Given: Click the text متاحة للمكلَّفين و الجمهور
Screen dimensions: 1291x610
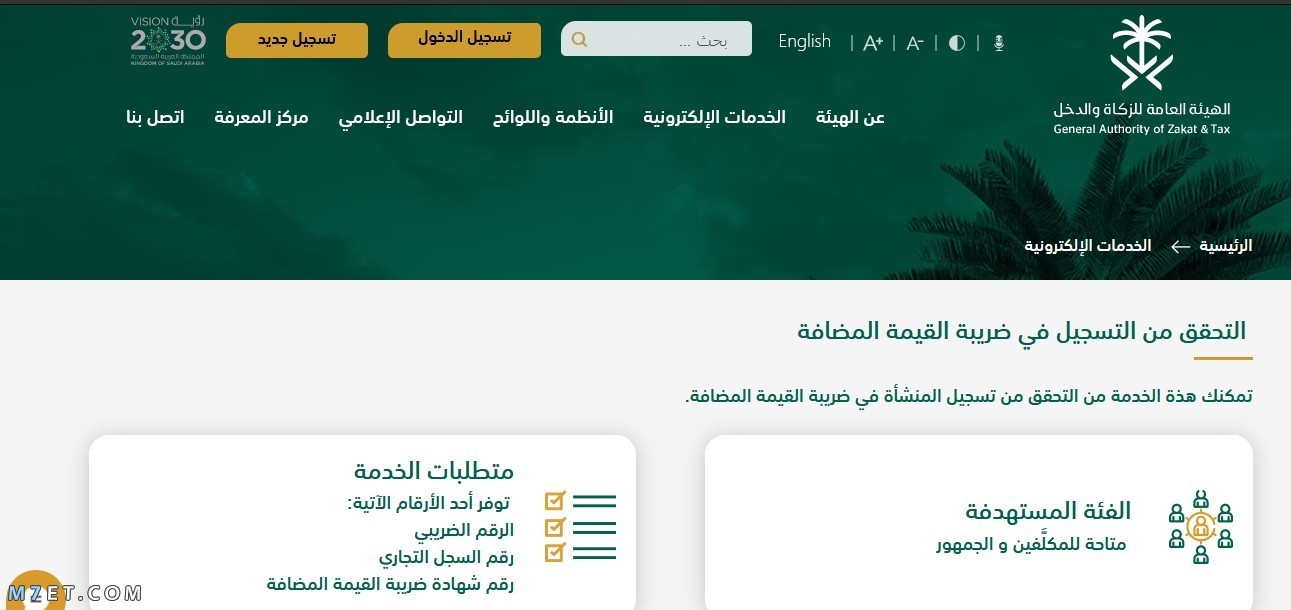Looking at the screenshot, I should (1031, 545).
